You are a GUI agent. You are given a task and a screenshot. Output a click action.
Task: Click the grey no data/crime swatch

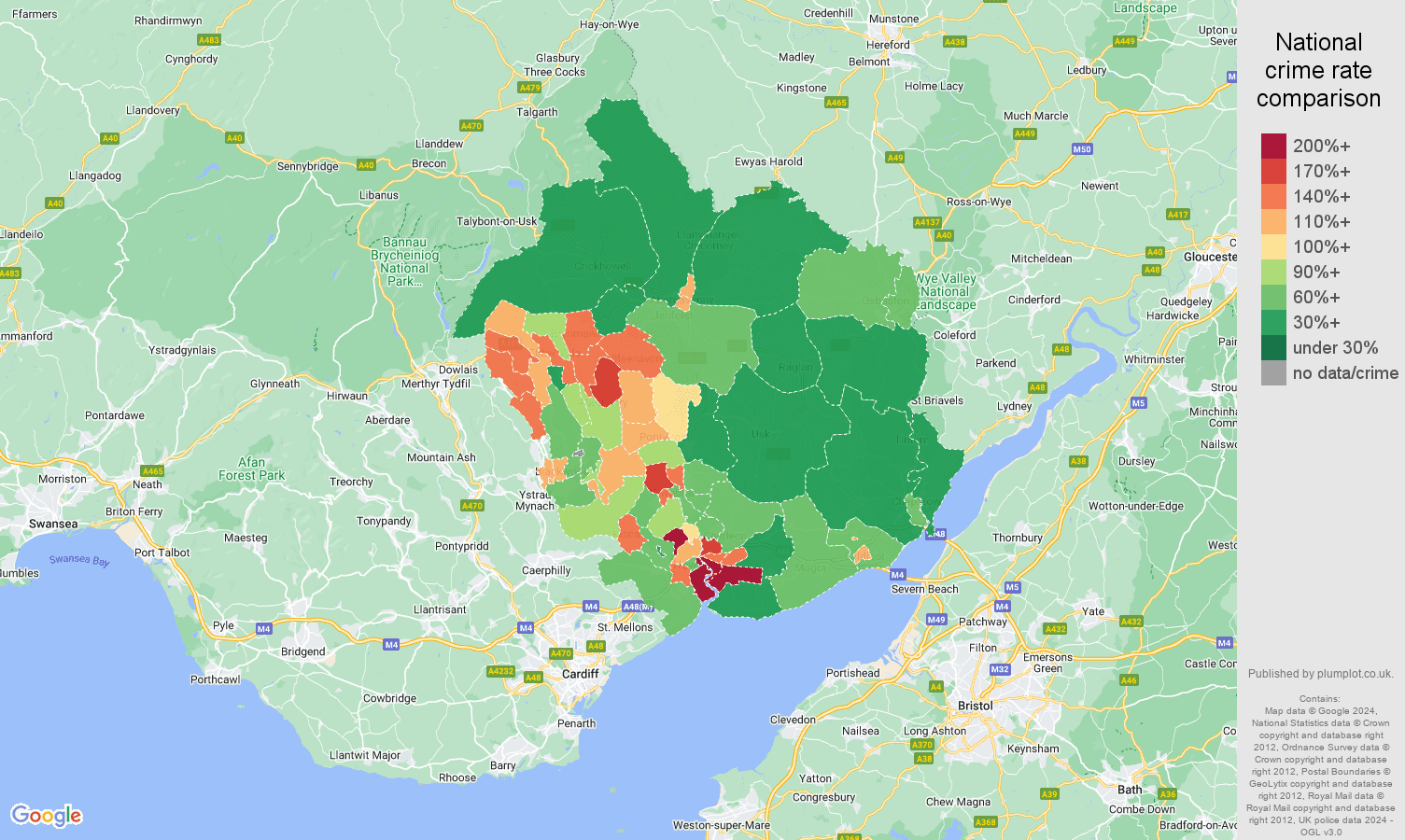click(1273, 373)
